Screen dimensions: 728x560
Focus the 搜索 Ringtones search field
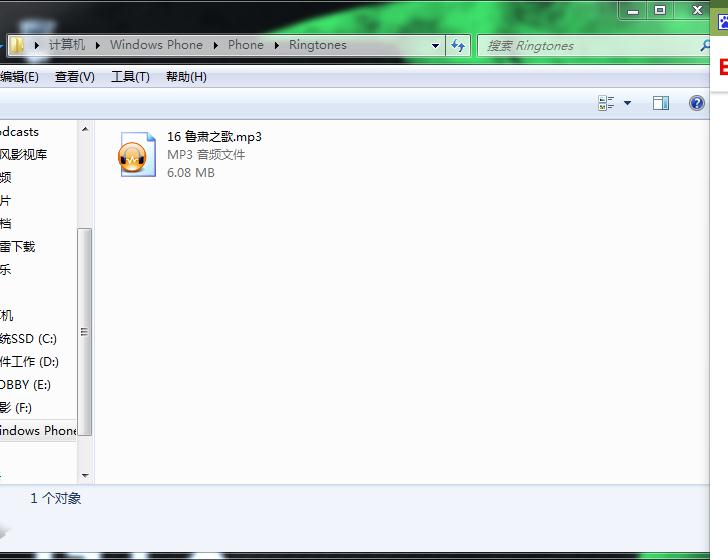point(593,46)
